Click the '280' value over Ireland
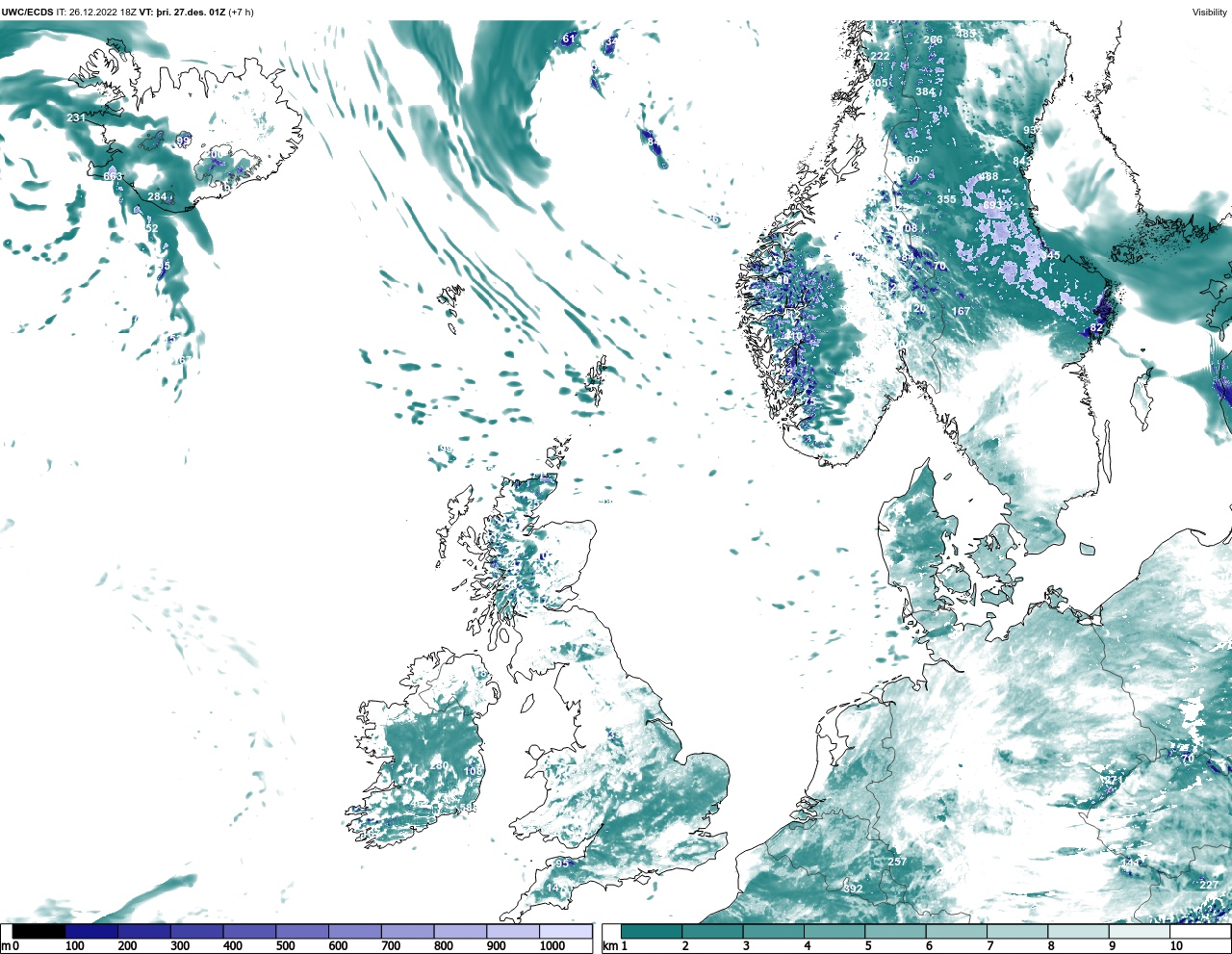Viewport: 1232px width, 954px height. click(439, 765)
